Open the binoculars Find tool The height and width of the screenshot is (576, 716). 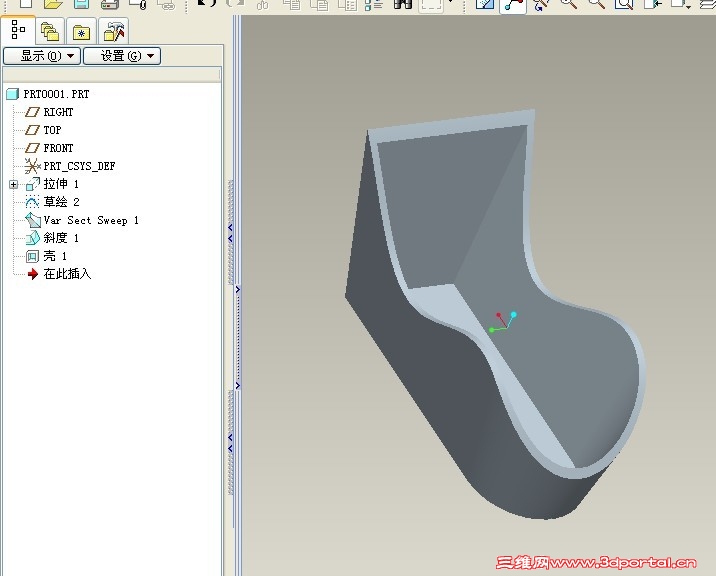coord(403,4)
